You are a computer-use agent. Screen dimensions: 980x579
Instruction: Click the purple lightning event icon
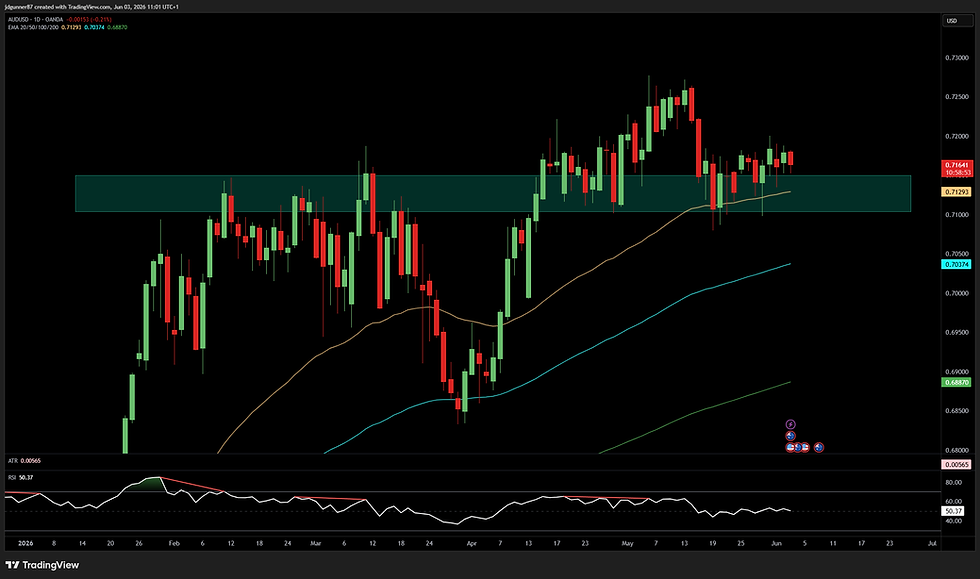[790, 425]
